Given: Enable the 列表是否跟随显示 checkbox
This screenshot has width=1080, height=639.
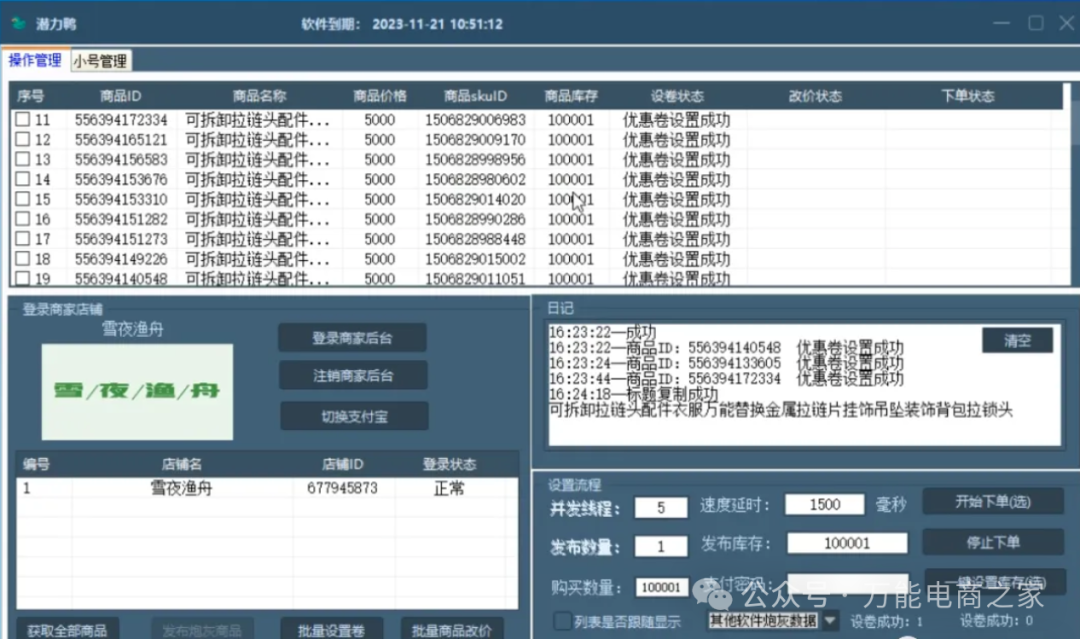Looking at the screenshot, I should 564,621.
